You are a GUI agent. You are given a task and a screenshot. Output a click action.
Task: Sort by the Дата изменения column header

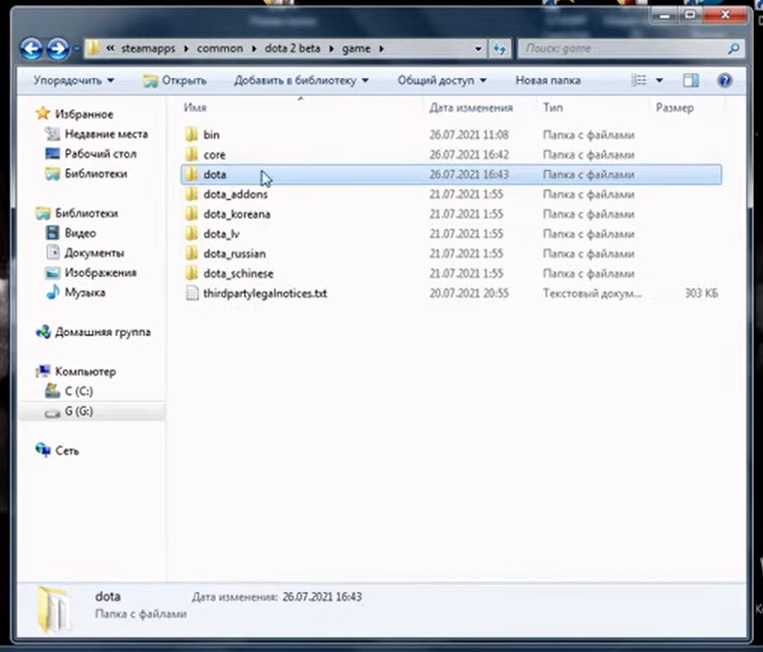point(470,108)
